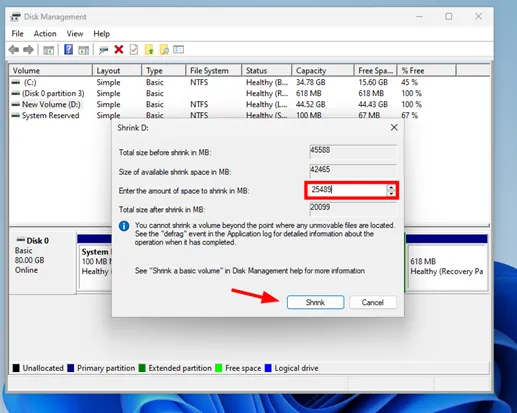Click the Connect/rescan disk toolbar icon

click(x=103, y=50)
